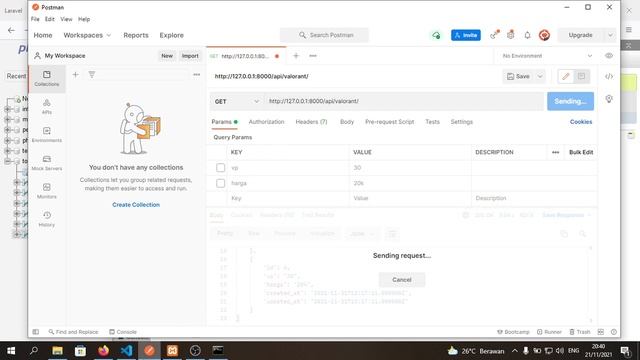Screen dimensions: 640x360
Task: Open the View menu
Action: (x=66, y=19)
